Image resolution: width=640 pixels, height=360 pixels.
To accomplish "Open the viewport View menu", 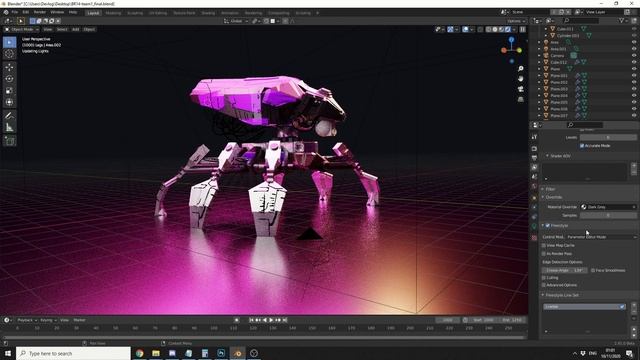I will click(48, 29).
